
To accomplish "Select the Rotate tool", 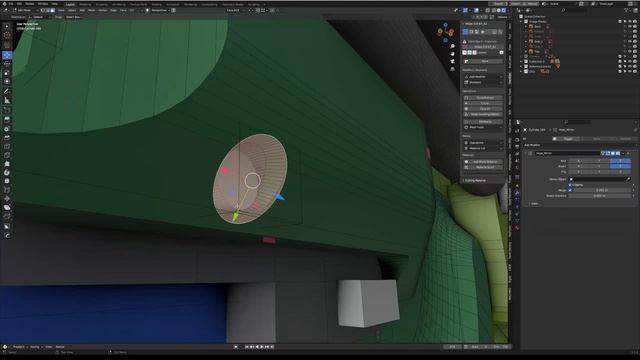I will (x=7, y=64).
